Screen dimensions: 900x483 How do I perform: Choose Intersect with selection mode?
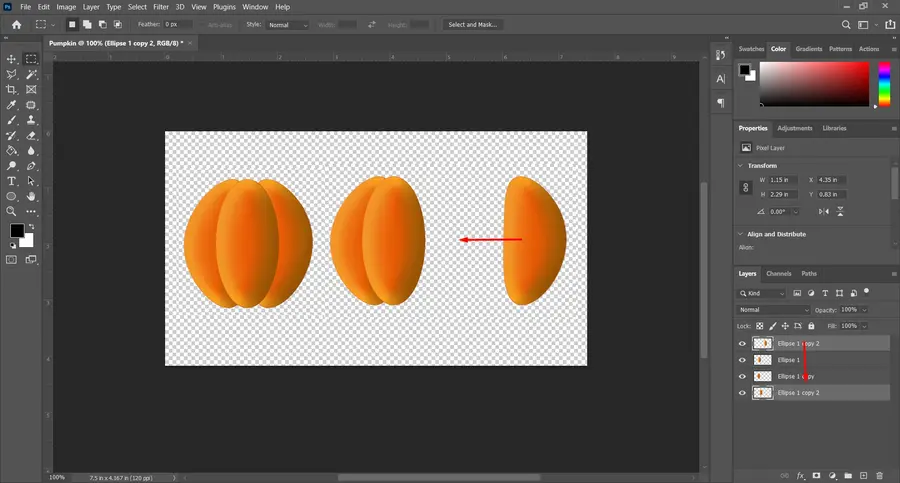click(118, 25)
